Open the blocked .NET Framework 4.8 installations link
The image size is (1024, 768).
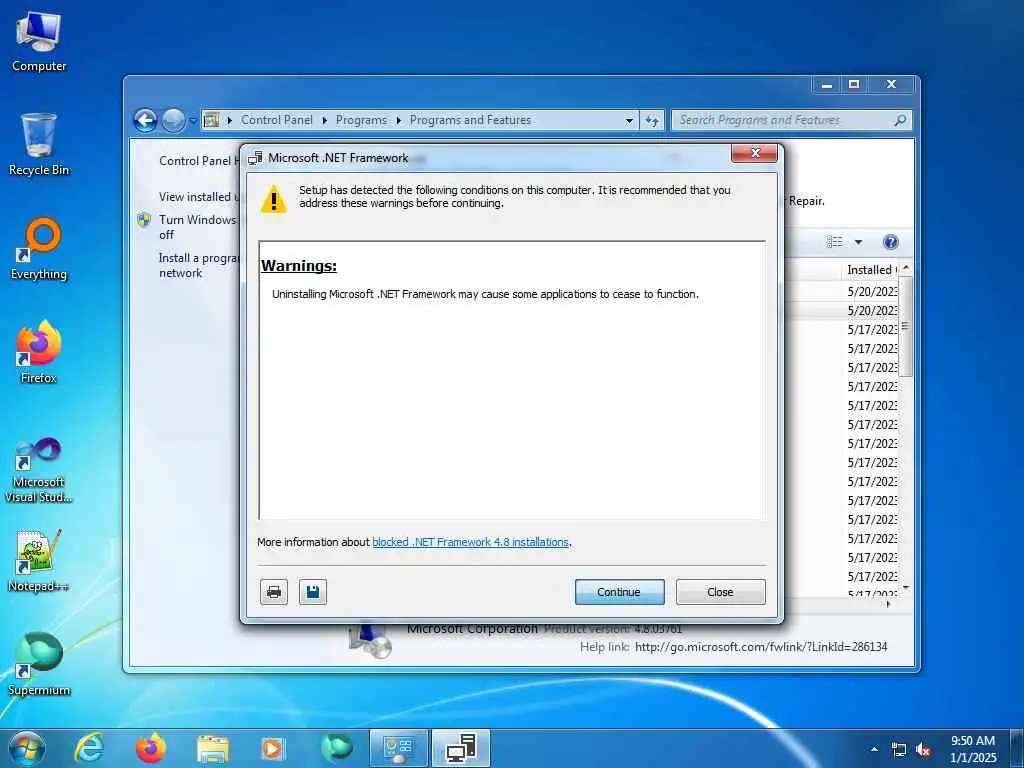470,542
